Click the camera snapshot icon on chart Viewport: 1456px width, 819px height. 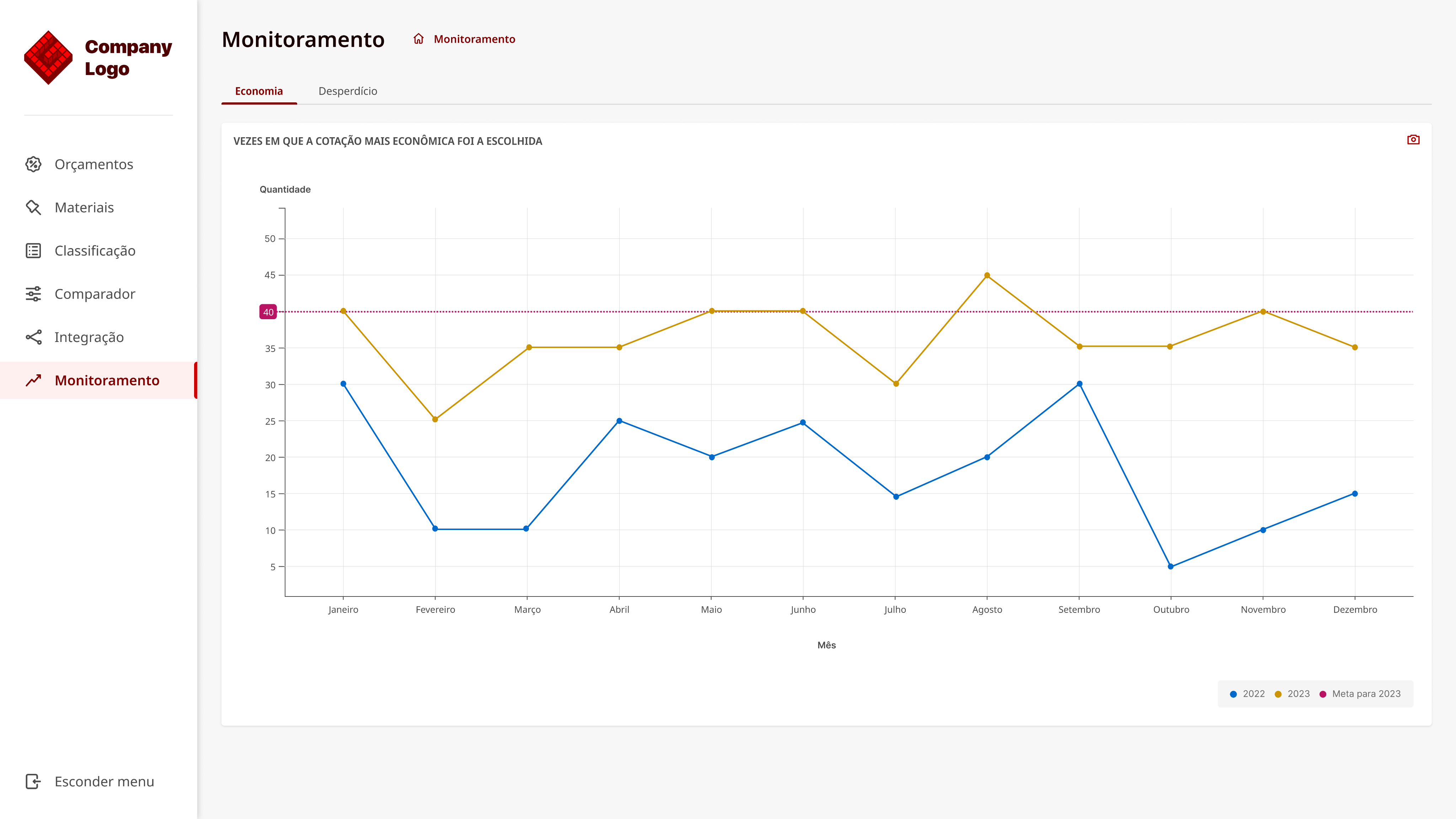[1413, 140]
